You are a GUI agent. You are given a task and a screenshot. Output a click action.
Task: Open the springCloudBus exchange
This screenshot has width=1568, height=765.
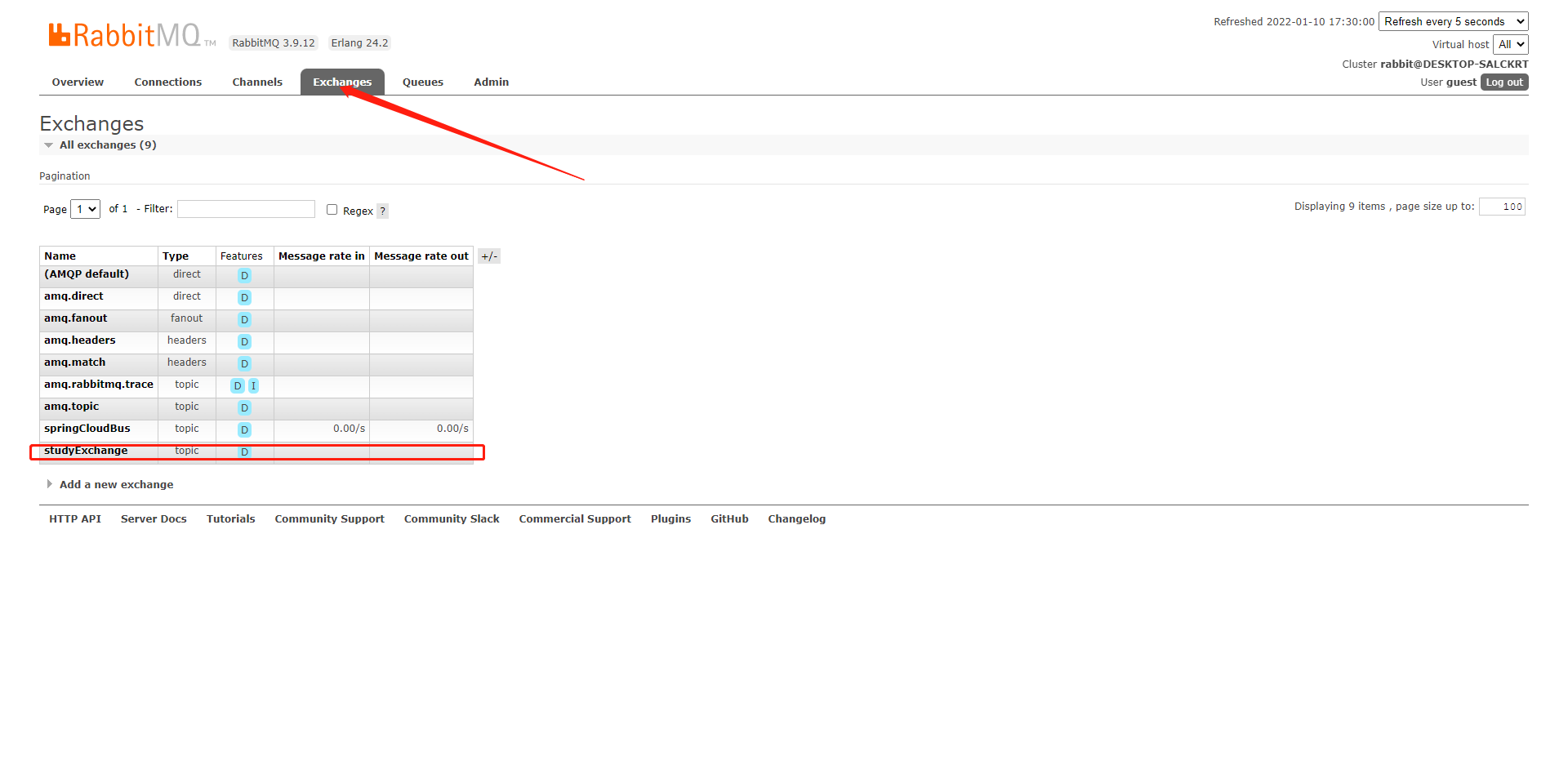tap(87, 429)
